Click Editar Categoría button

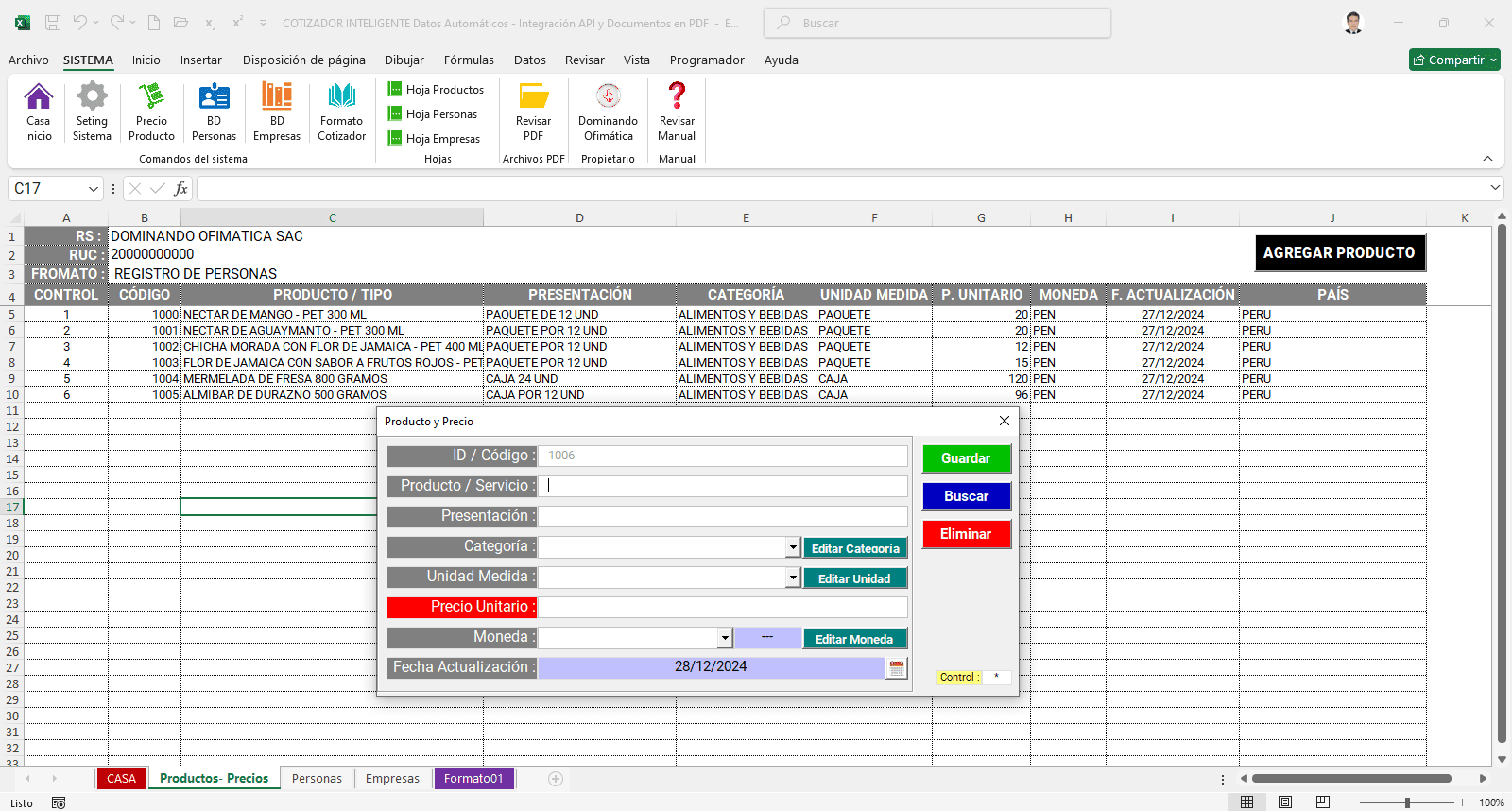pyautogui.click(x=855, y=548)
